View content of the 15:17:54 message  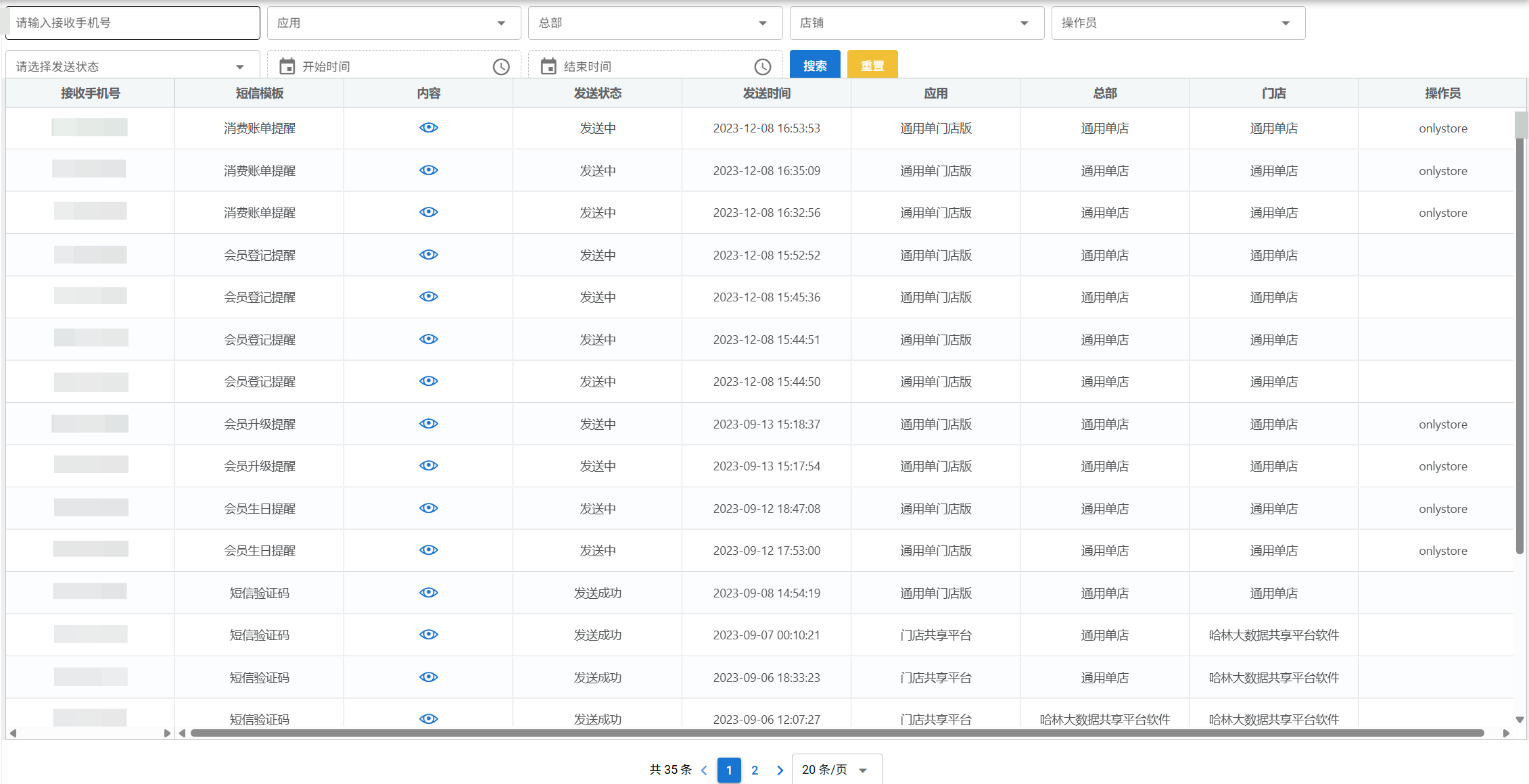(x=429, y=466)
